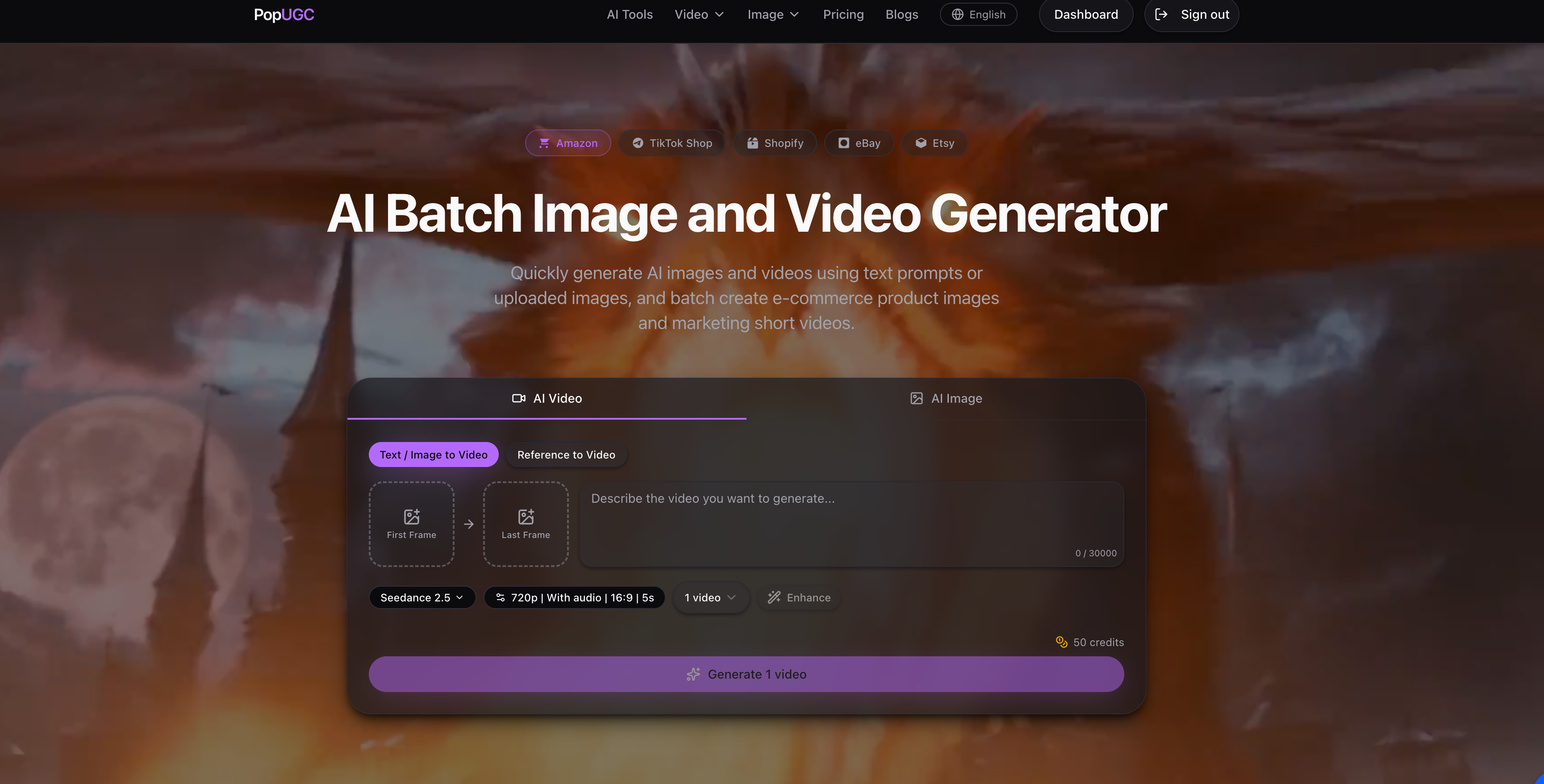Open the Dashboard
The width and height of the screenshot is (1544, 784).
(x=1085, y=14)
